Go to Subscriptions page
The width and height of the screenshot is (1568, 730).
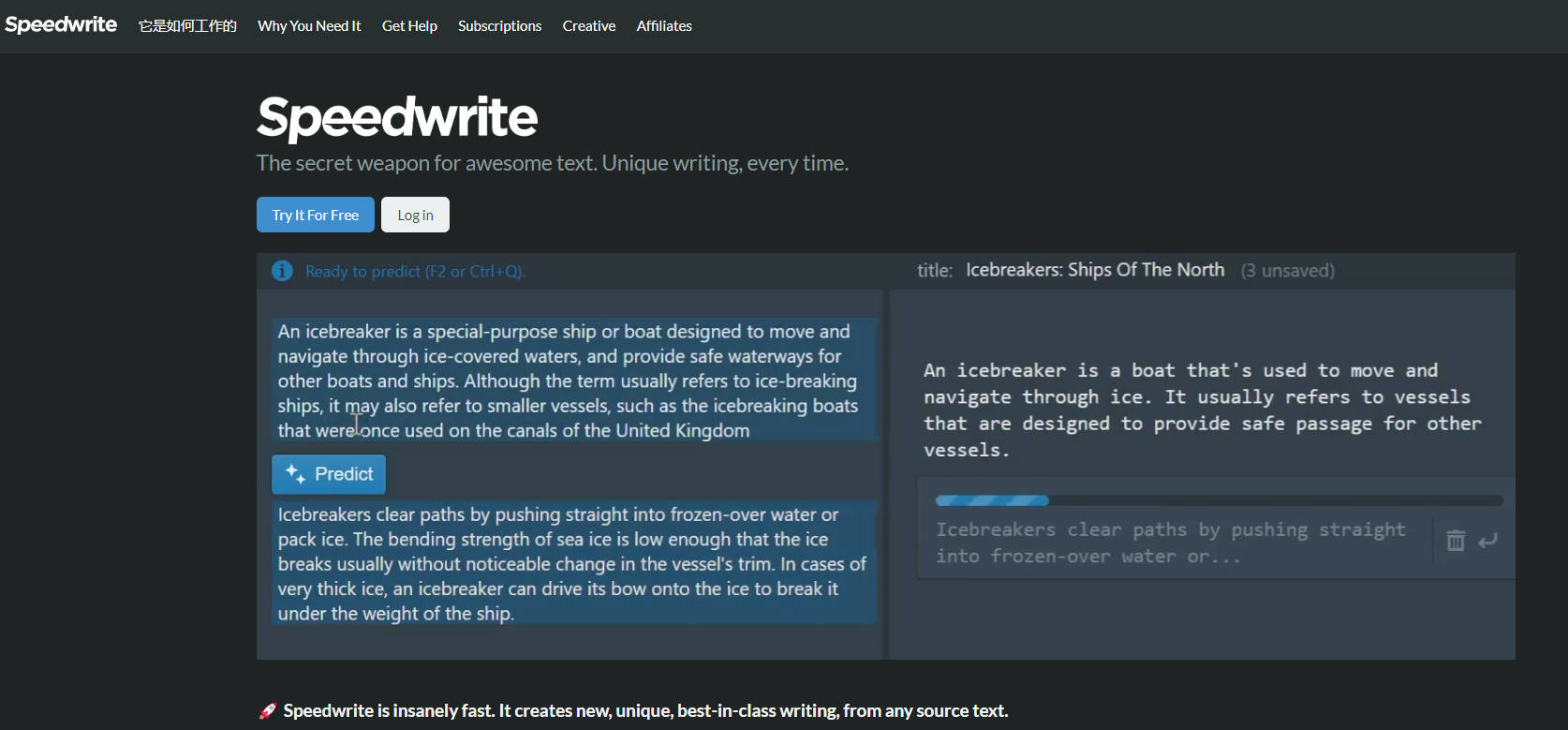[499, 26]
